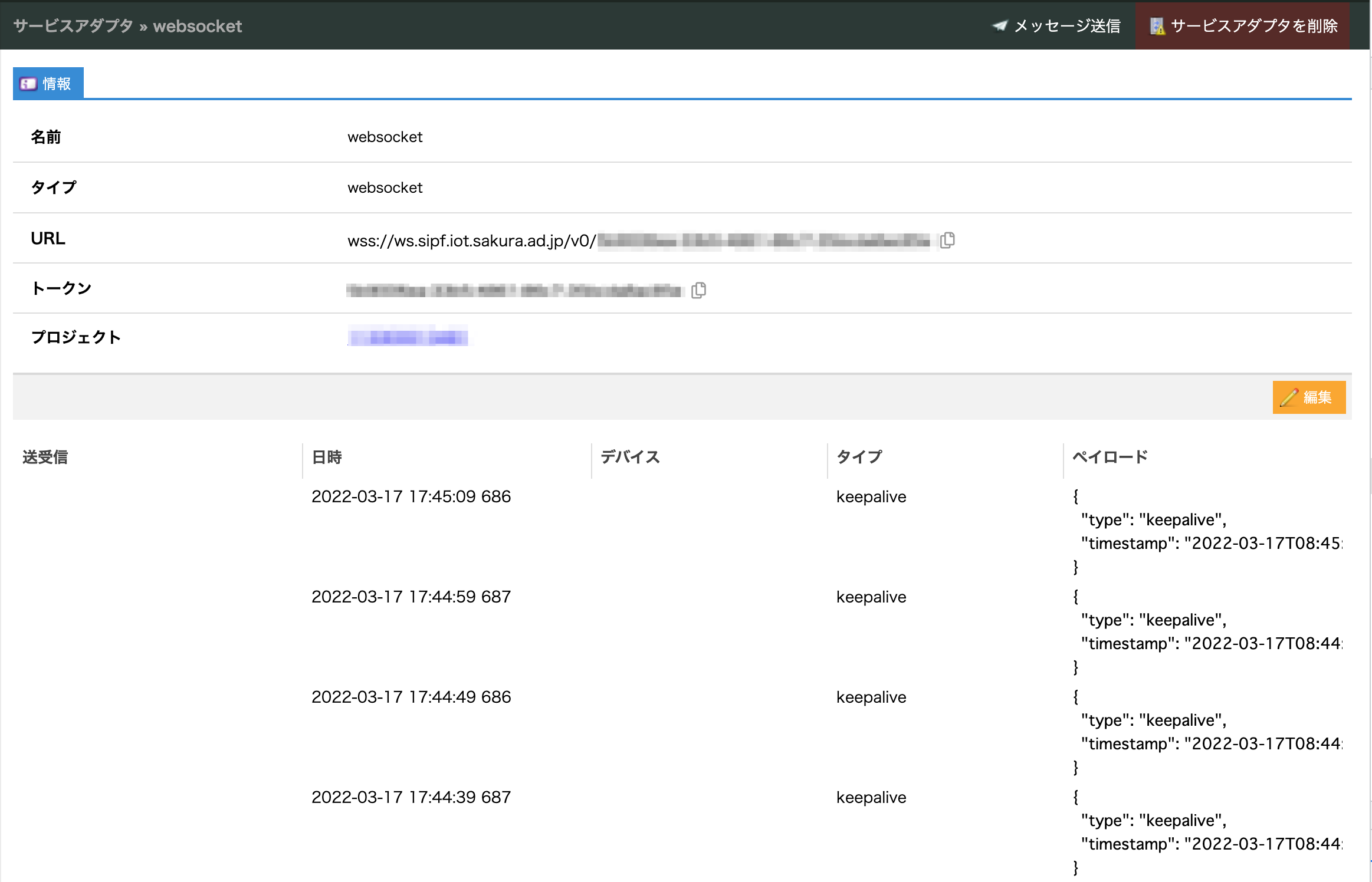Click the delete service adapter warning icon

[1157, 26]
